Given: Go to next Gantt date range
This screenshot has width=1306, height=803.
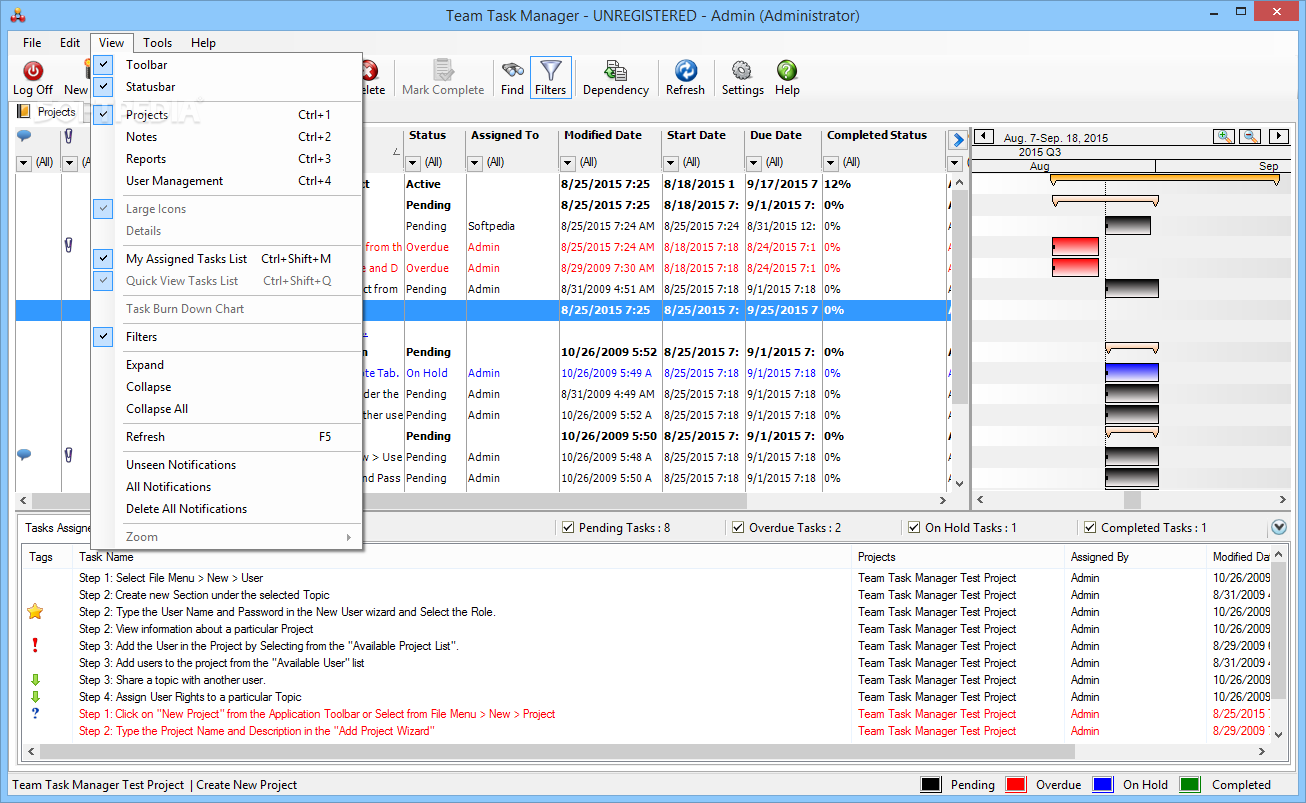Looking at the screenshot, I should tap(1278, 137).
